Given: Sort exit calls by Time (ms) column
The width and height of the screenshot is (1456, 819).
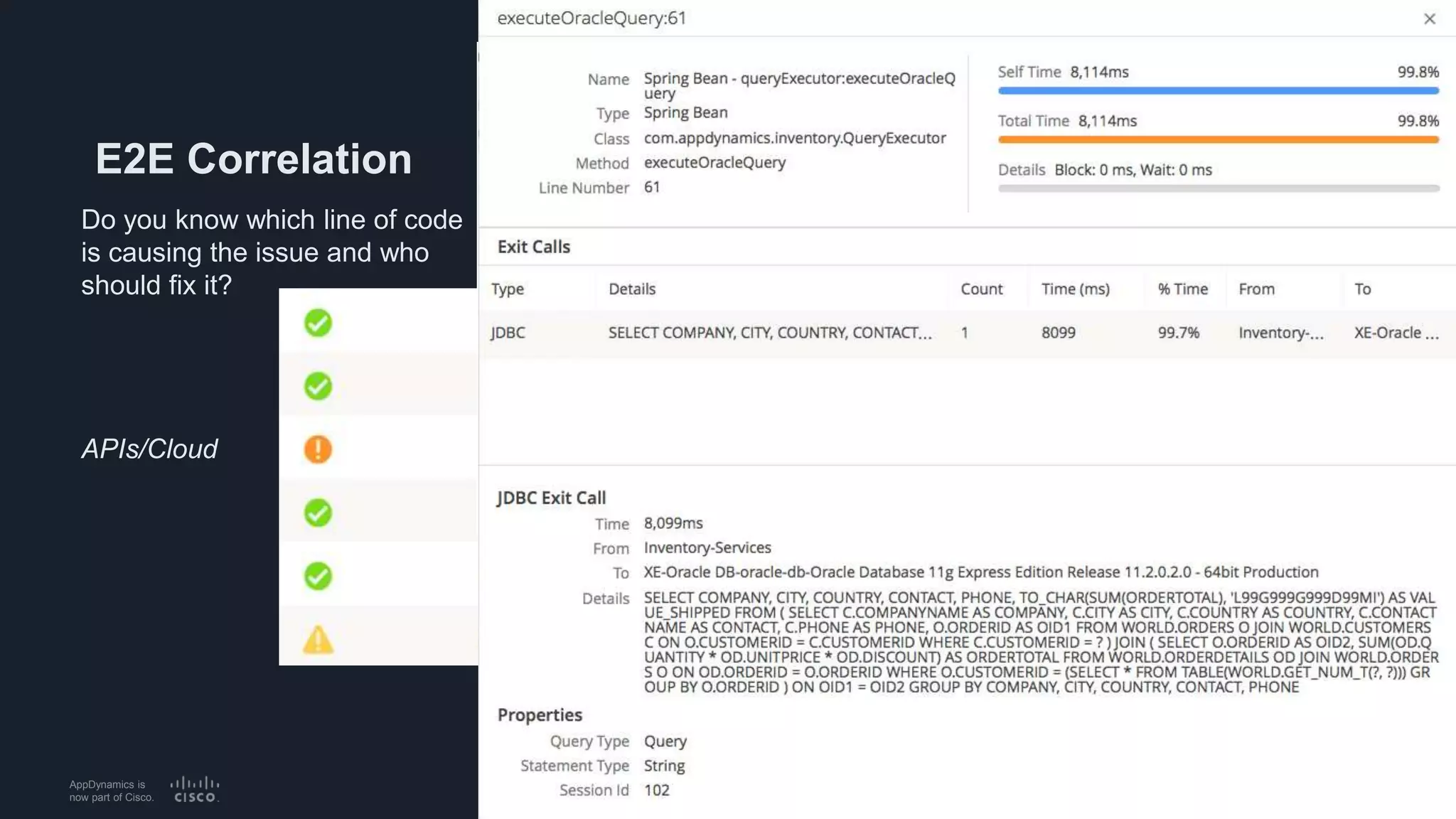Looking at the screenshot, I should pyautogui.click(x=1076, y=289).
